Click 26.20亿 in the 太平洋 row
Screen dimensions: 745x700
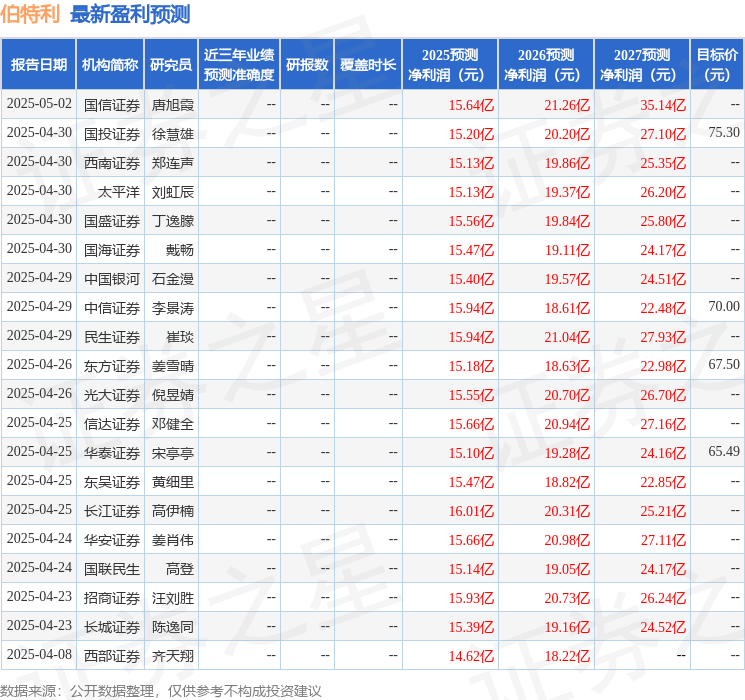(663, 192)
